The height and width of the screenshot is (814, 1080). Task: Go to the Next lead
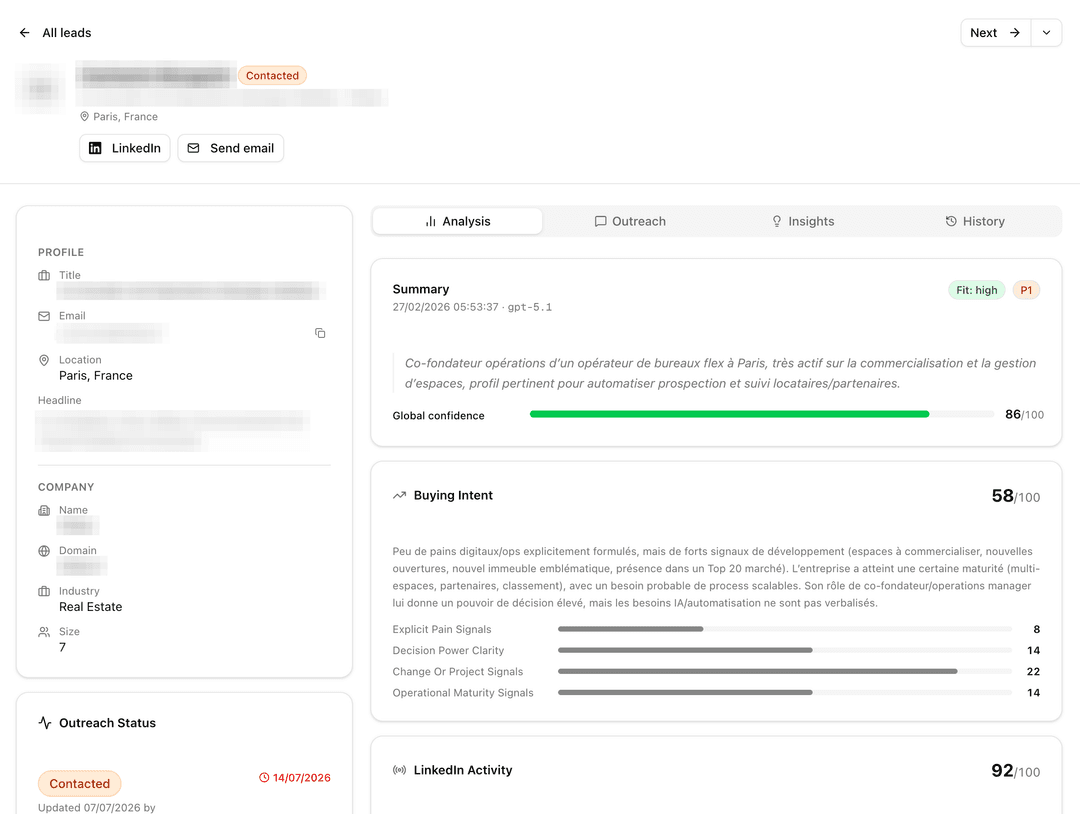[995, 32]
